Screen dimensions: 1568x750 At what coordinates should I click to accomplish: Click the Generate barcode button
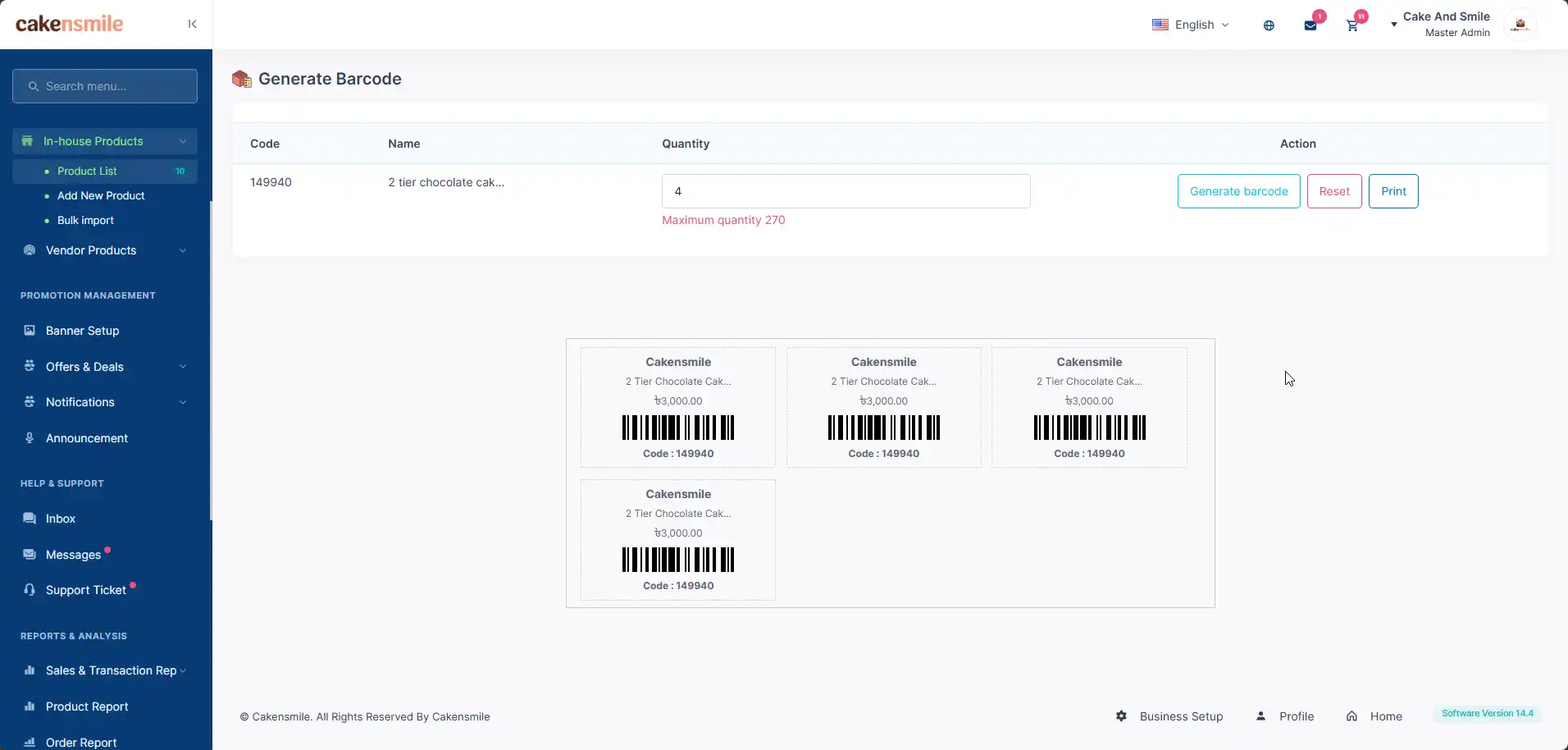click(1238, 191)
